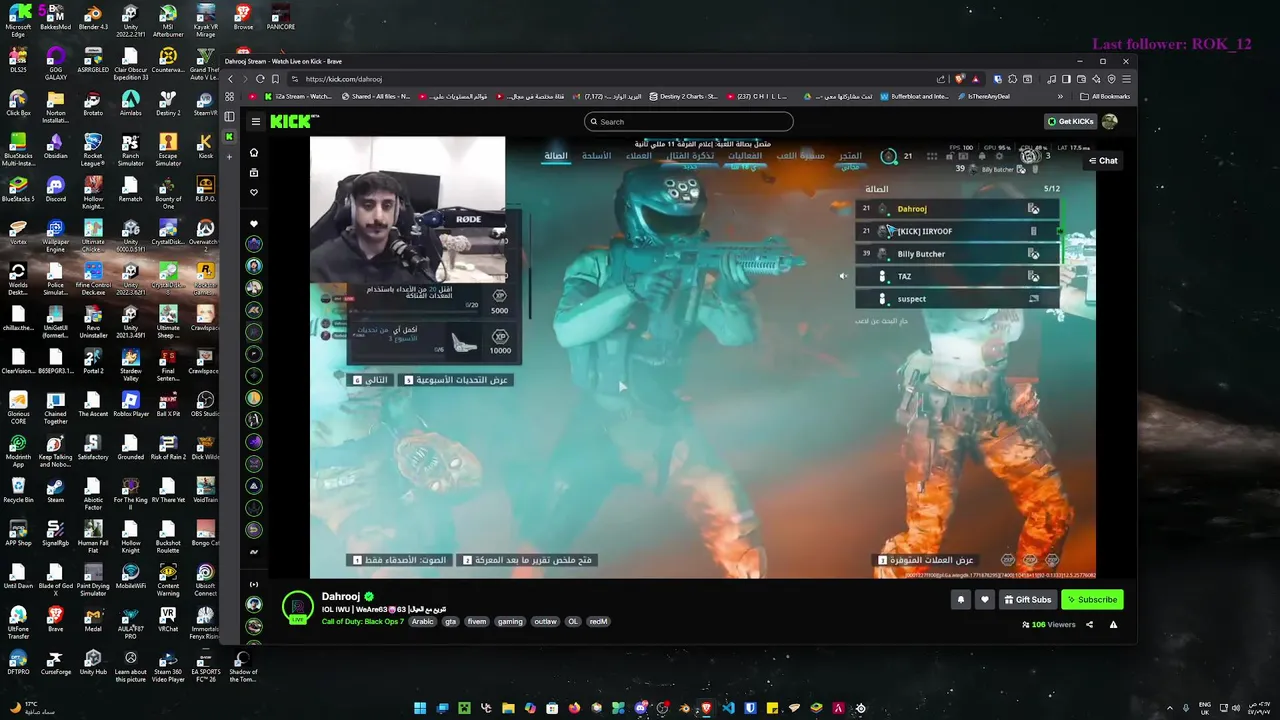Open Brave main menu button
Viewport: 1280px width, 720px height.
tap(1125, 79)
